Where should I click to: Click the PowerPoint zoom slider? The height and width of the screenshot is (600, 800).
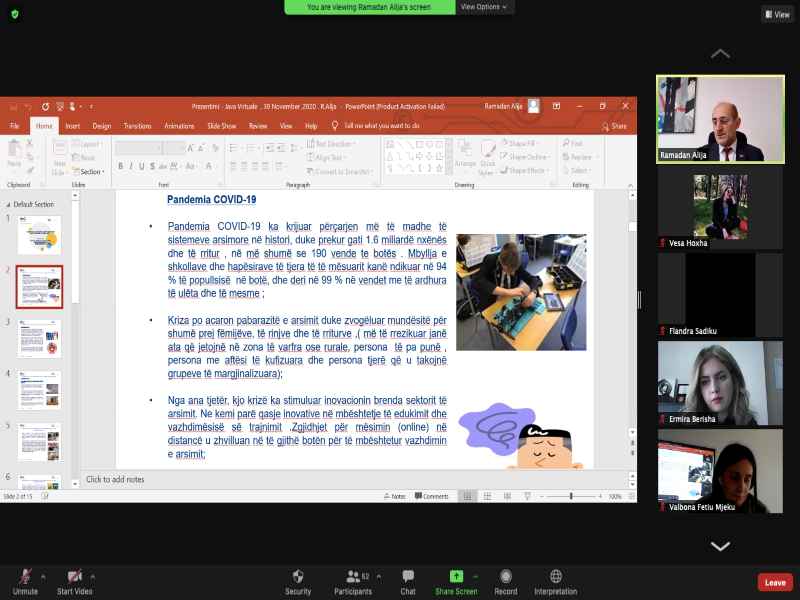[571, 496]
